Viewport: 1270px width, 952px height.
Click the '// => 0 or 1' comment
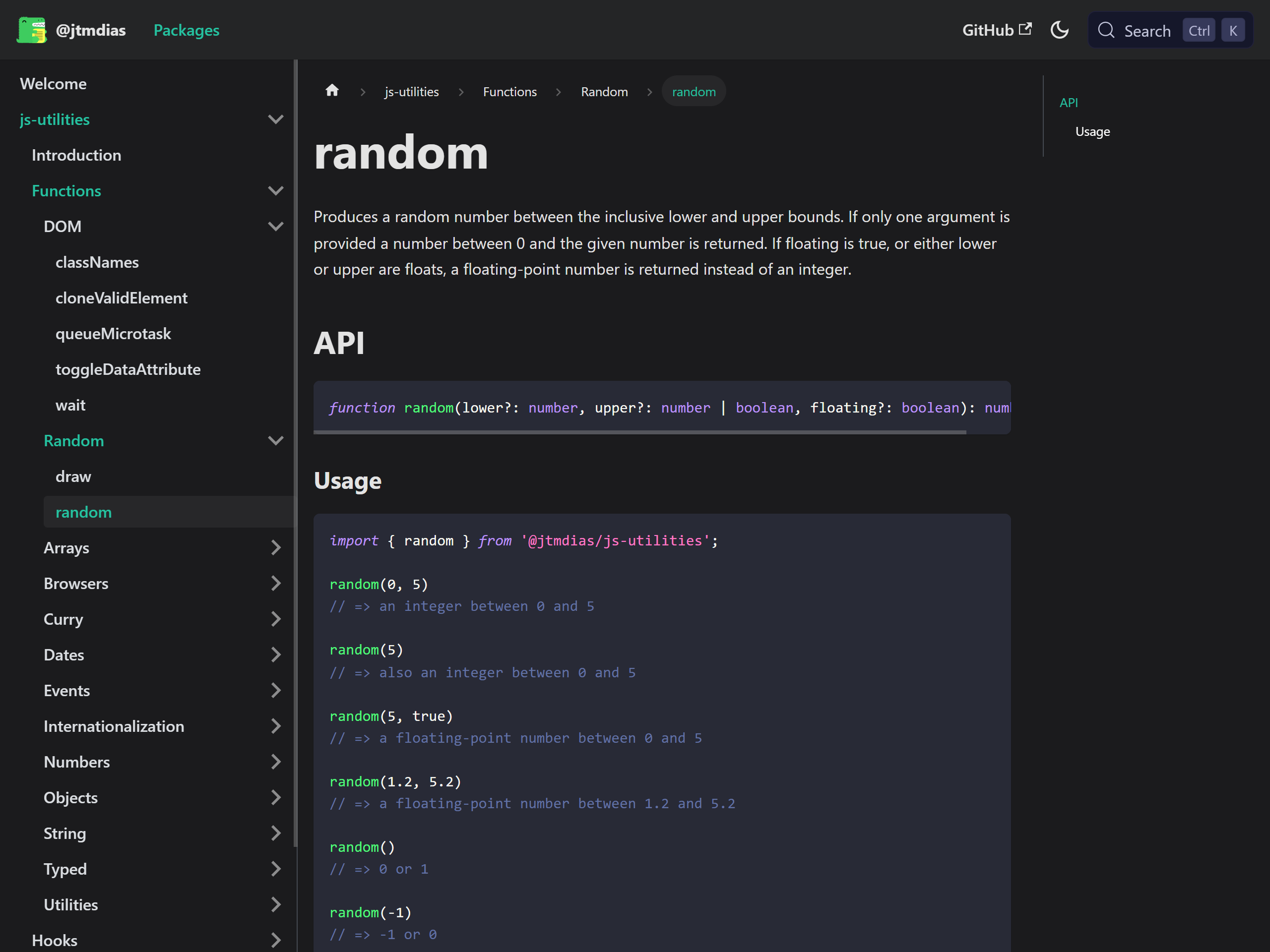379,869
